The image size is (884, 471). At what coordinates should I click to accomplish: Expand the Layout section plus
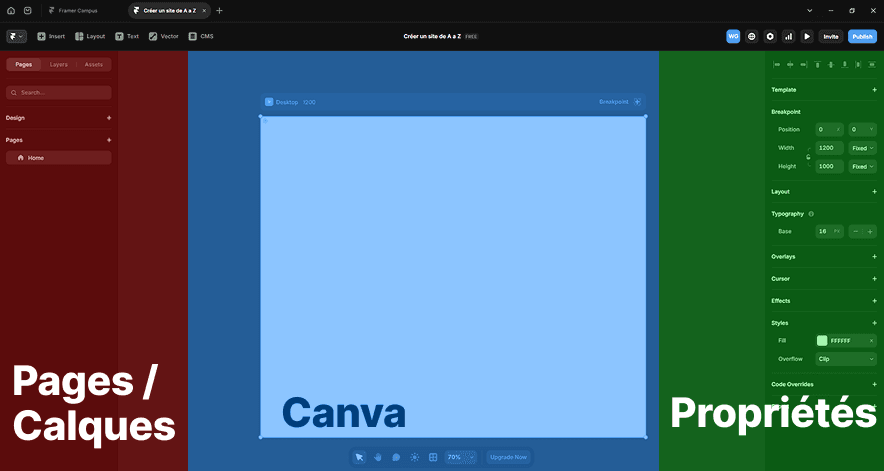(x=874, y=192)
